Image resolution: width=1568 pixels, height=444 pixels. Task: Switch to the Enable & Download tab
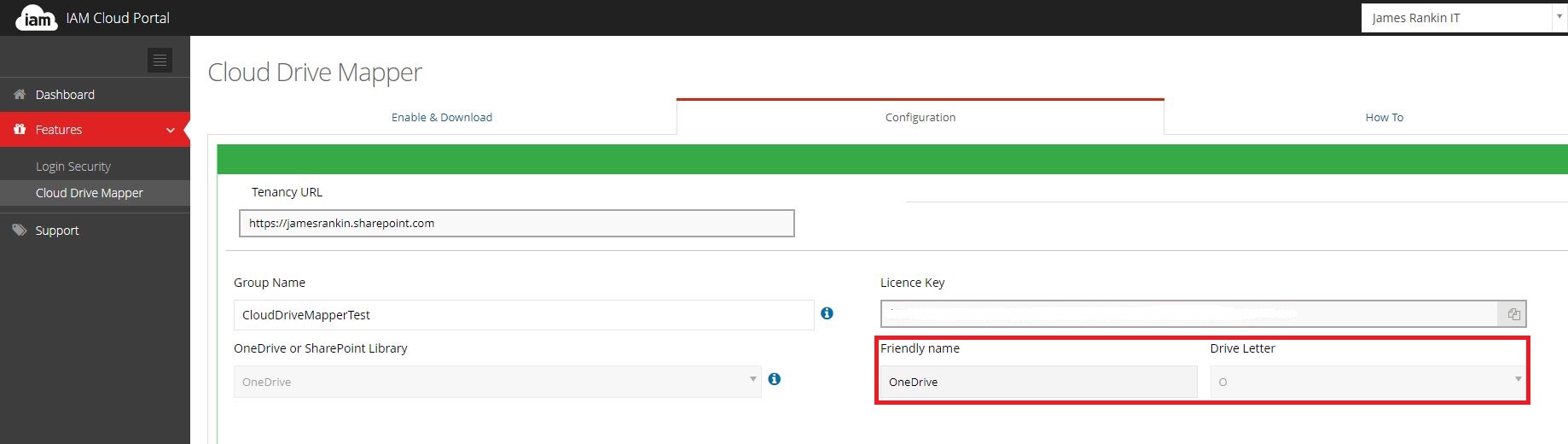(442, 118)
